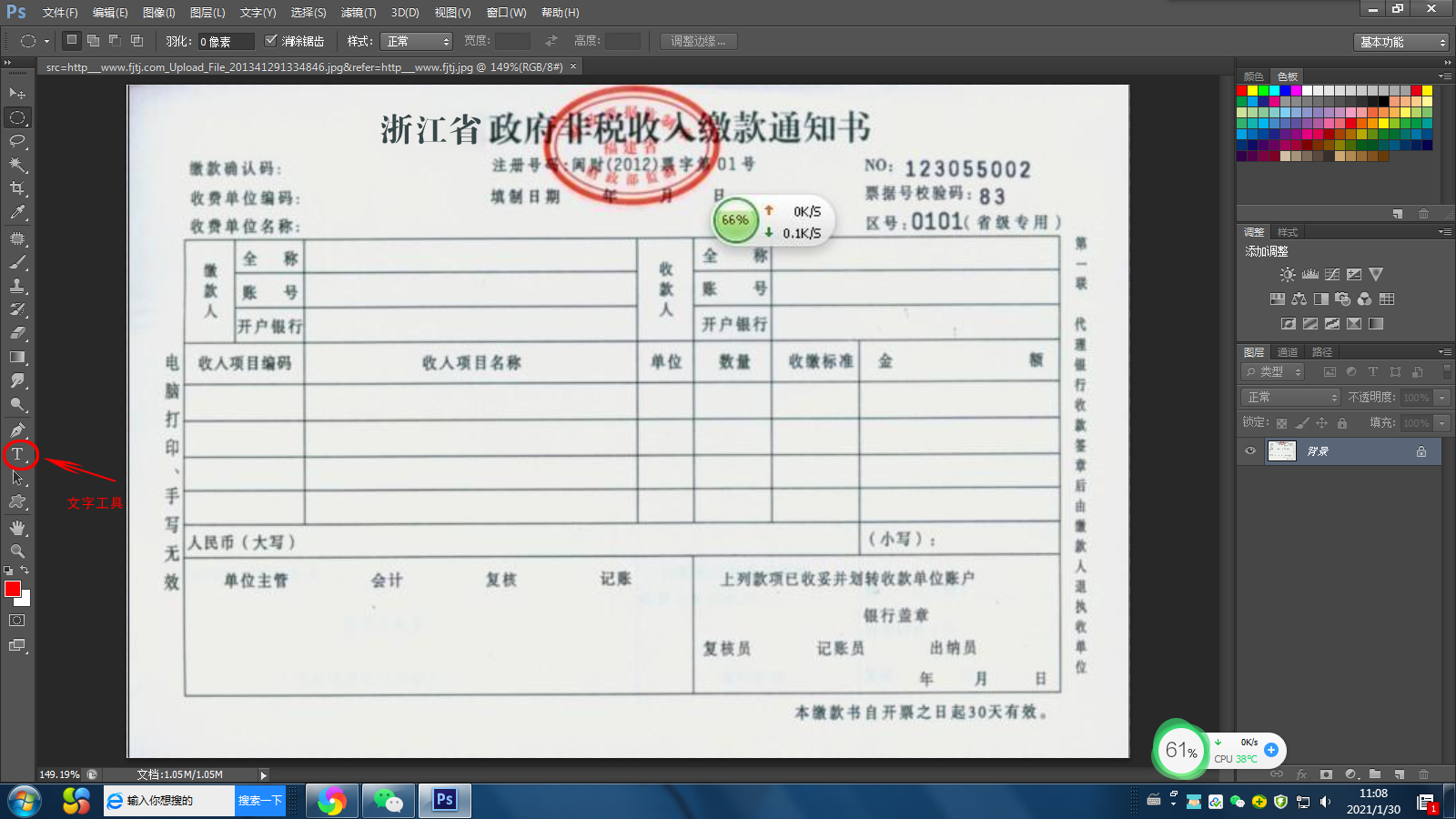
Task: Add a Color Balance adjustment
Action: 1299,298
